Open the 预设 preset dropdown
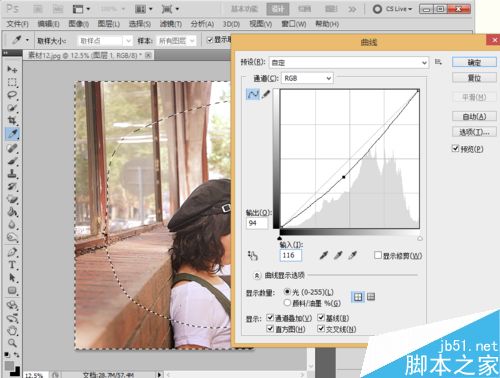 pos(349,62)
